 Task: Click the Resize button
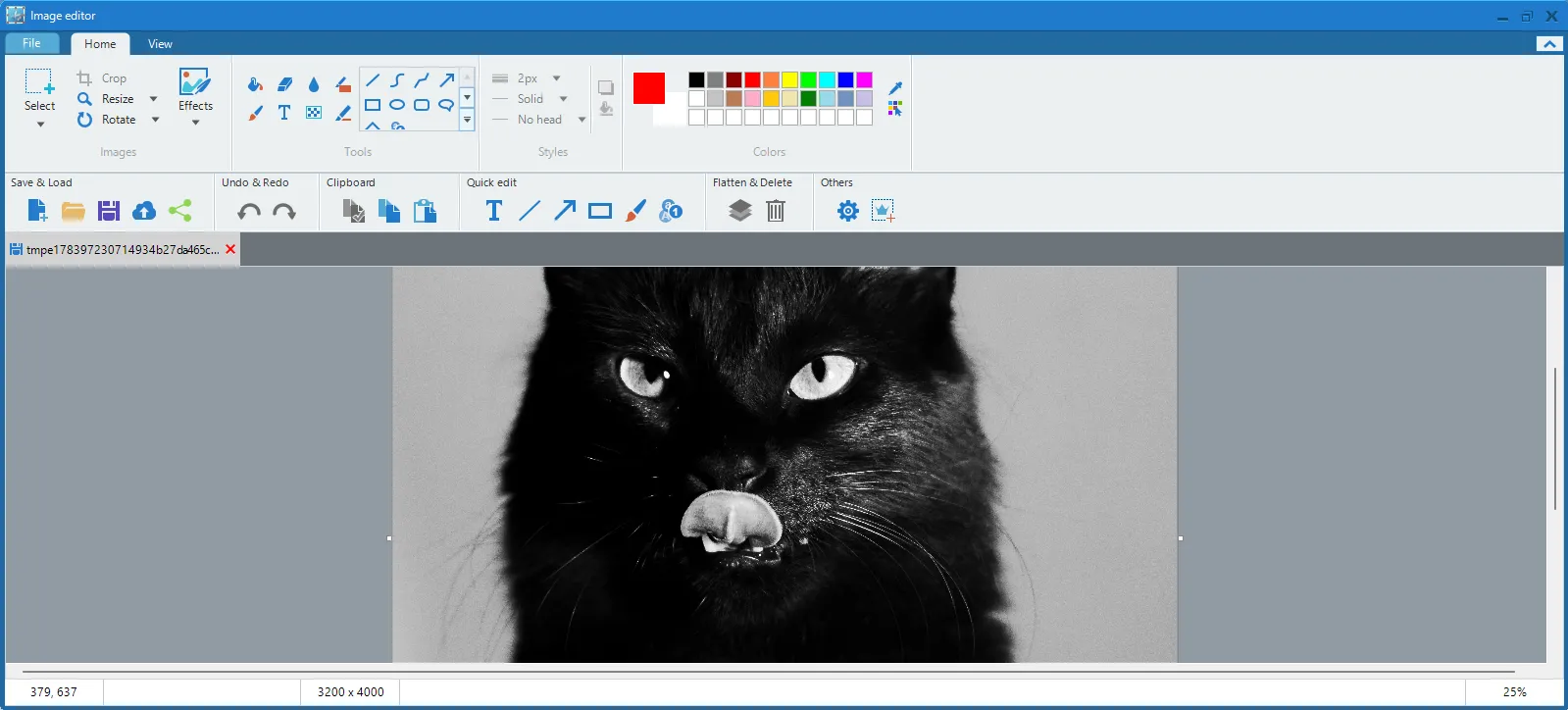point(106,99)
